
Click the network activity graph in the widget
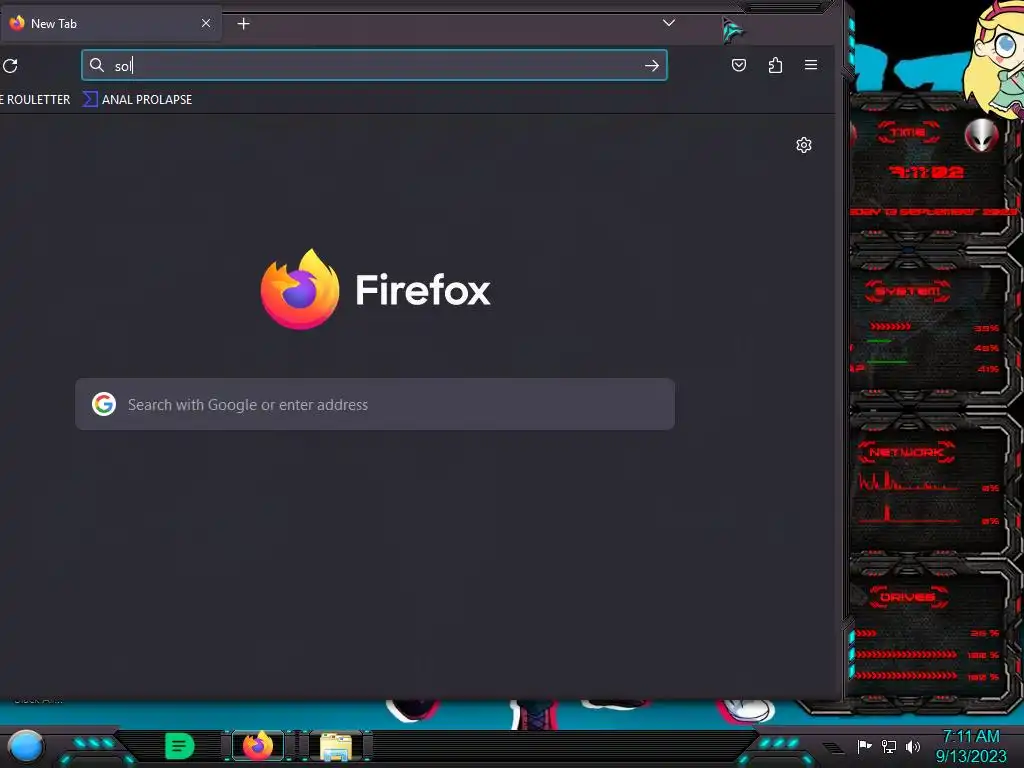click(908, 498)
